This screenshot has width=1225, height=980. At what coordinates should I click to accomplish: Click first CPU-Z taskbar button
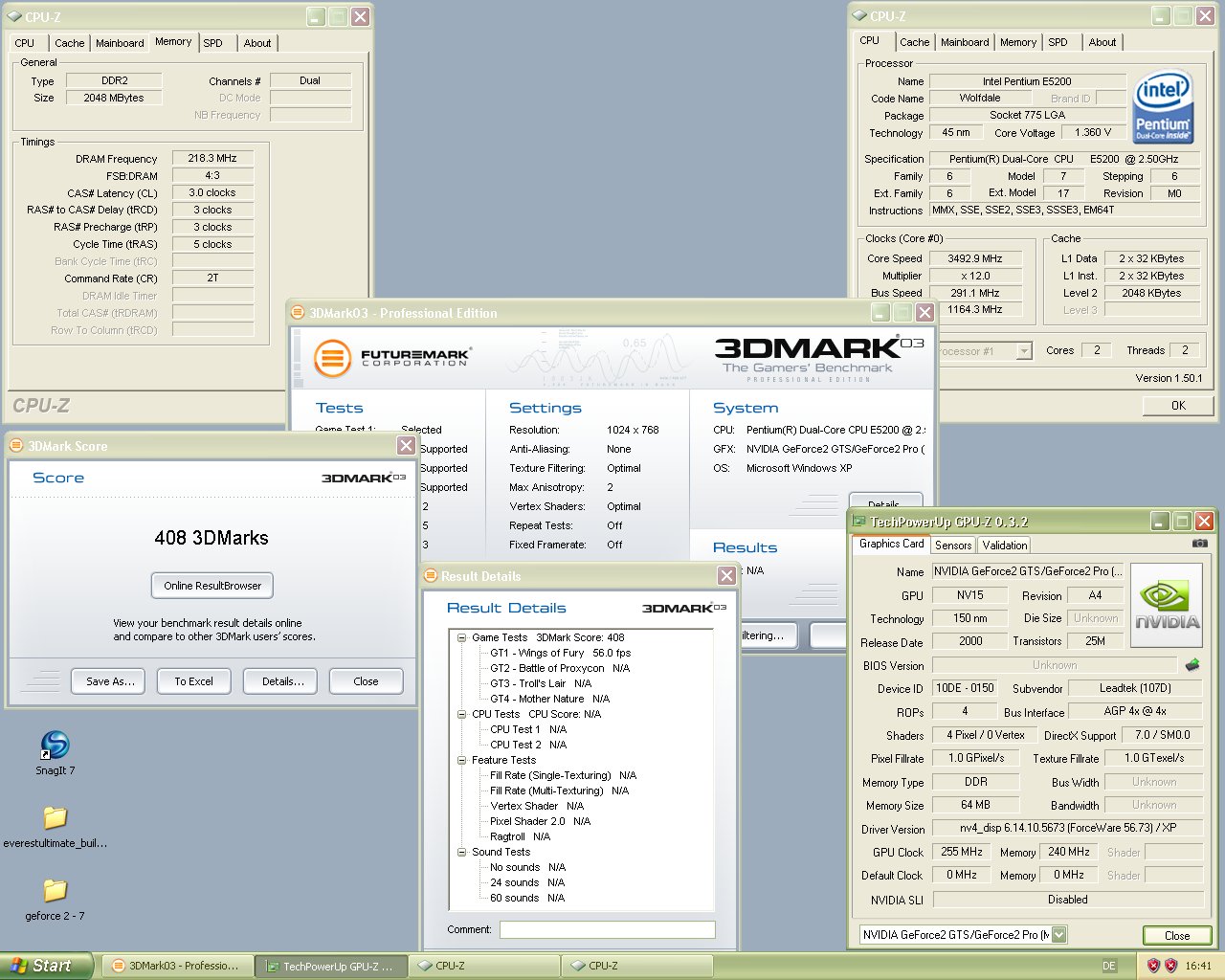484,966
